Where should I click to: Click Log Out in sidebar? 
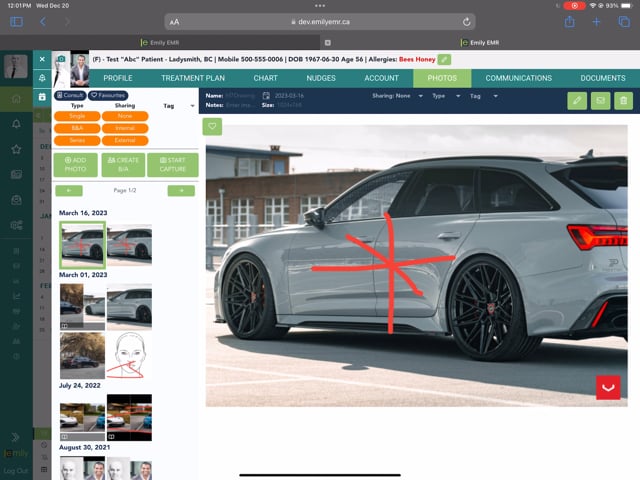[x=16, y=471]
